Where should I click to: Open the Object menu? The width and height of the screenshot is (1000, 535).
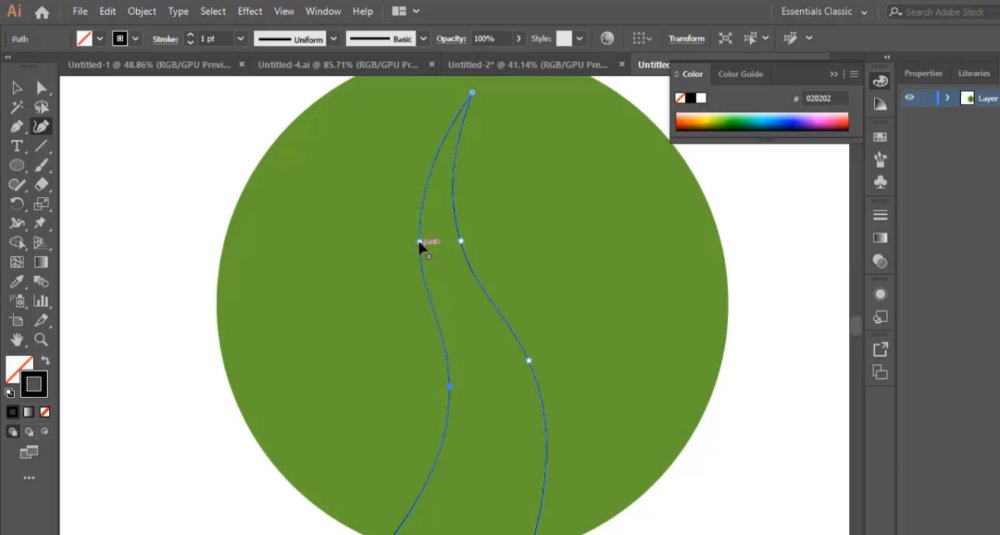click(142, 11)
